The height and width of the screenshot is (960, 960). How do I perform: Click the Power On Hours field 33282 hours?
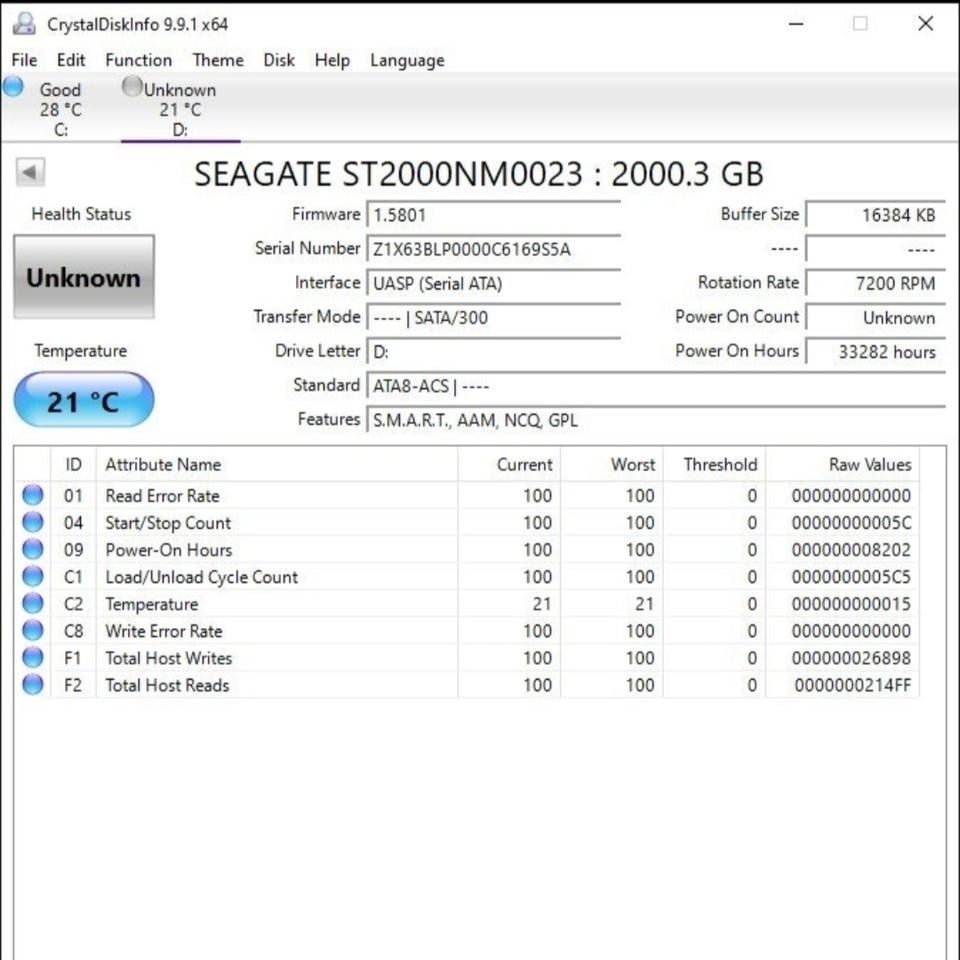[876, 352]
